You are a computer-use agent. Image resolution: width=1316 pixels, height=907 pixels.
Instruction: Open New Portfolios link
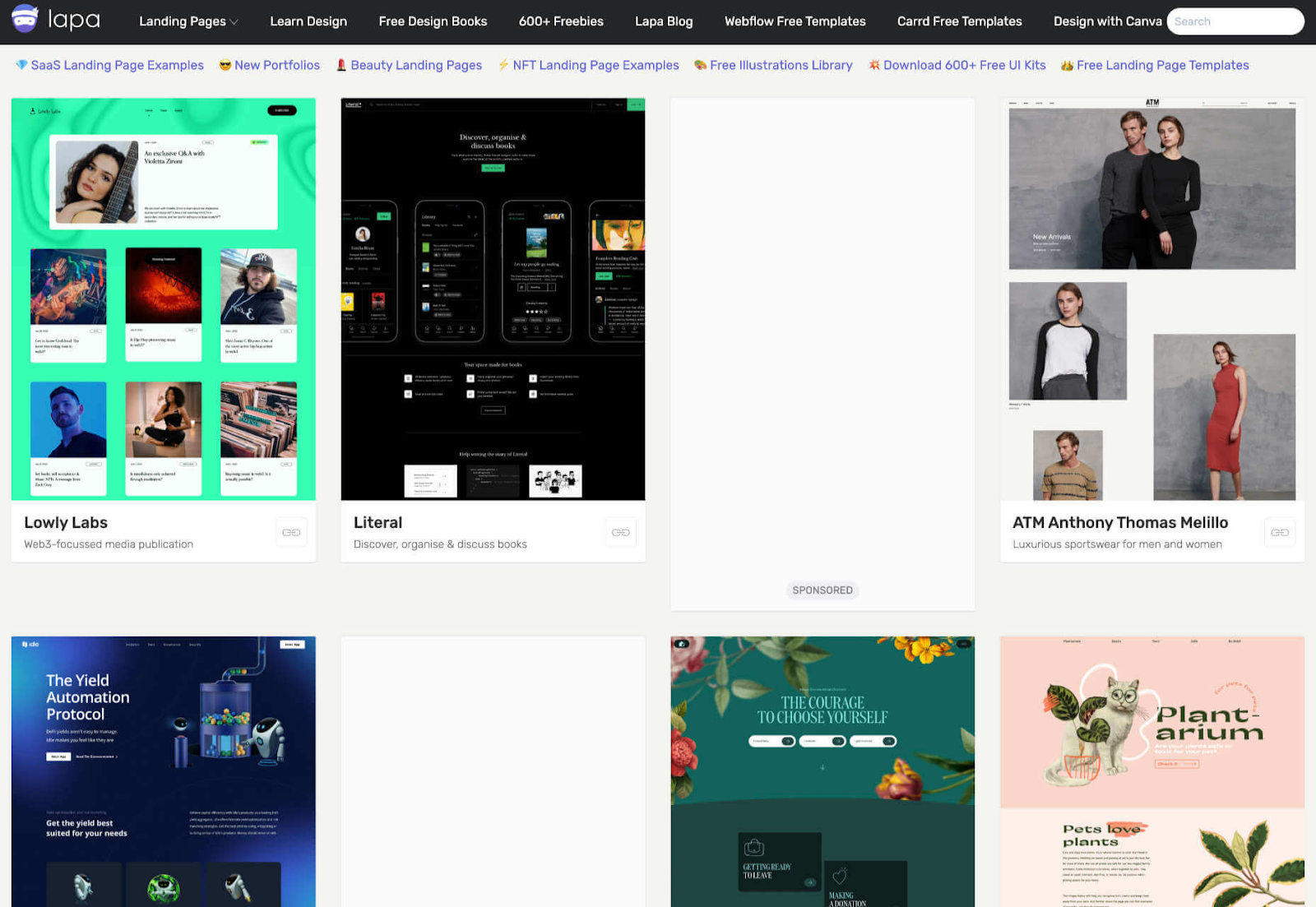277,65
